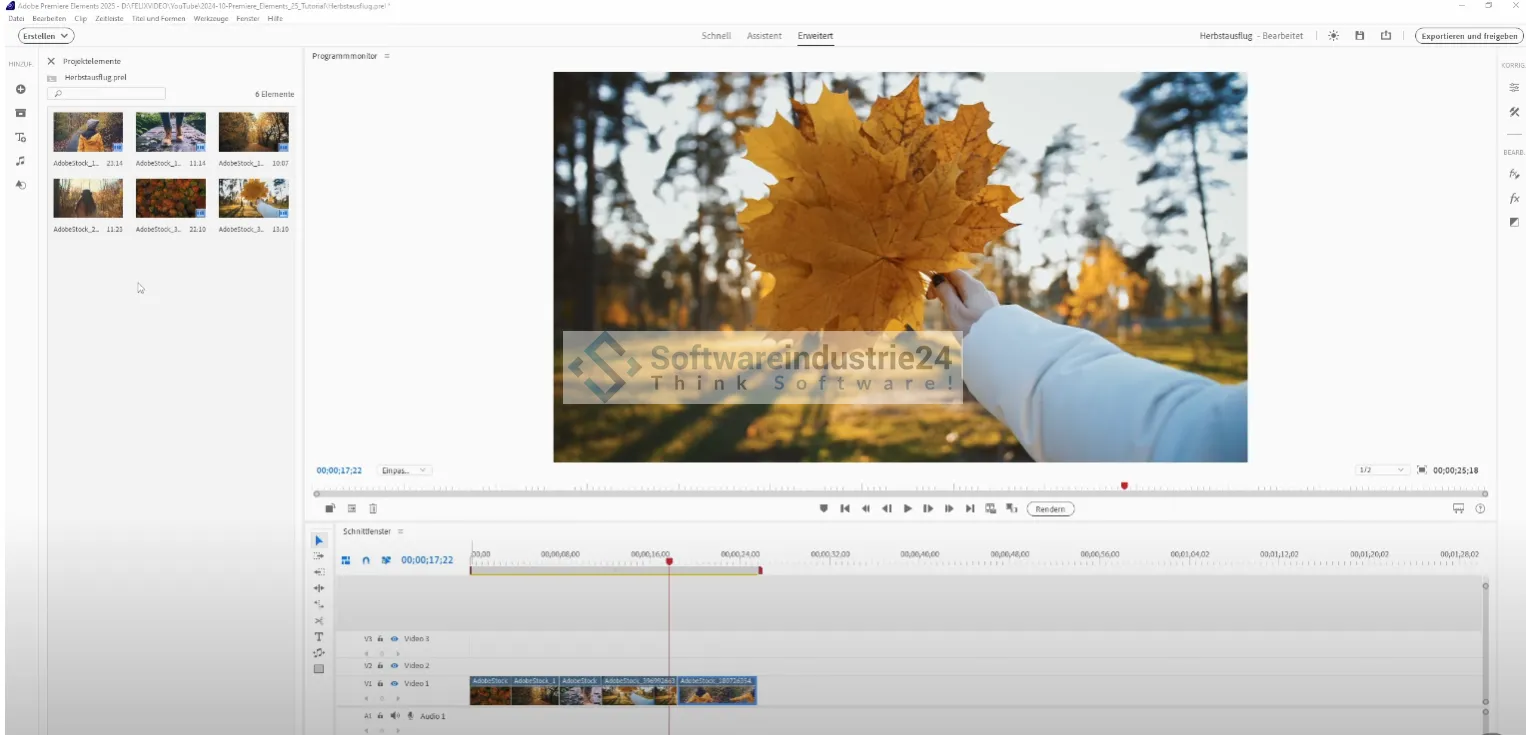This screenshot has width=1526, height=735.
Task: Switch to the Schnell tab
Action: (716, 36)
